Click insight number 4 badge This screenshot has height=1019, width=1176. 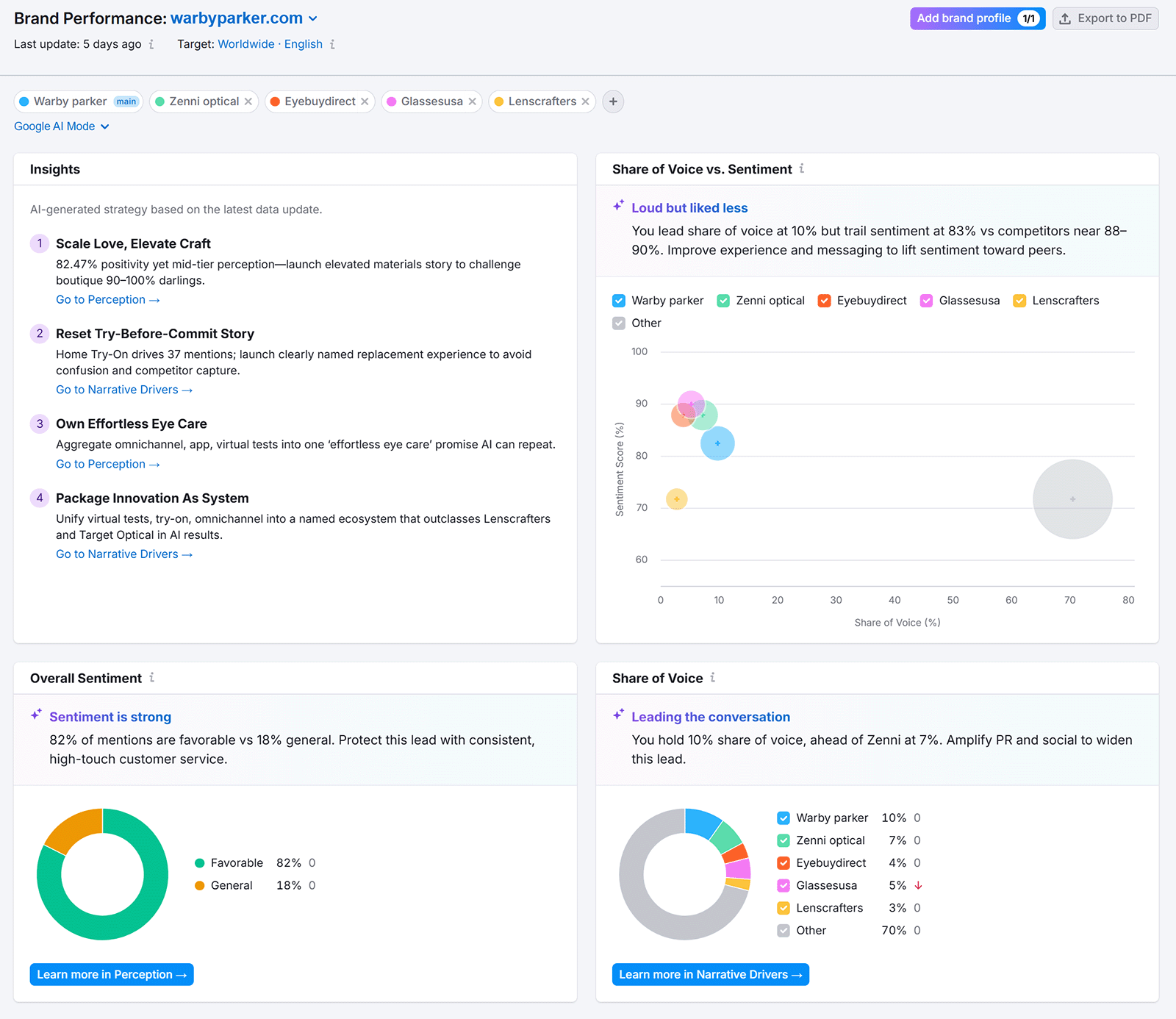click(40, 498)
